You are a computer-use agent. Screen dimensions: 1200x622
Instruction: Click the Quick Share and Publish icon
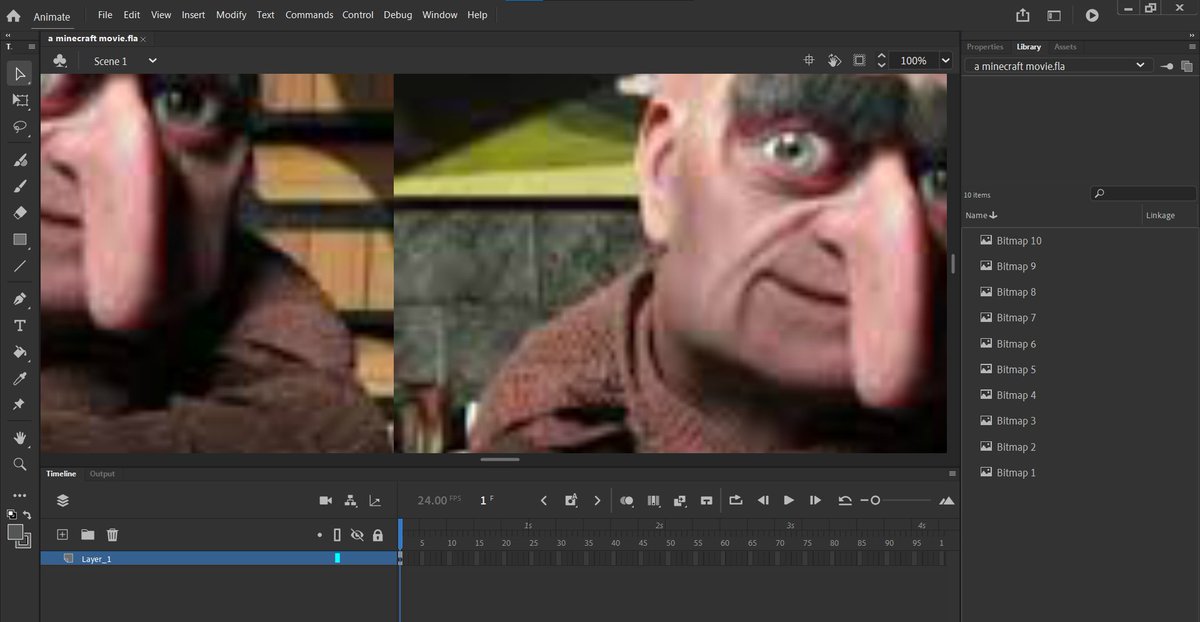tap(1022, 16)
